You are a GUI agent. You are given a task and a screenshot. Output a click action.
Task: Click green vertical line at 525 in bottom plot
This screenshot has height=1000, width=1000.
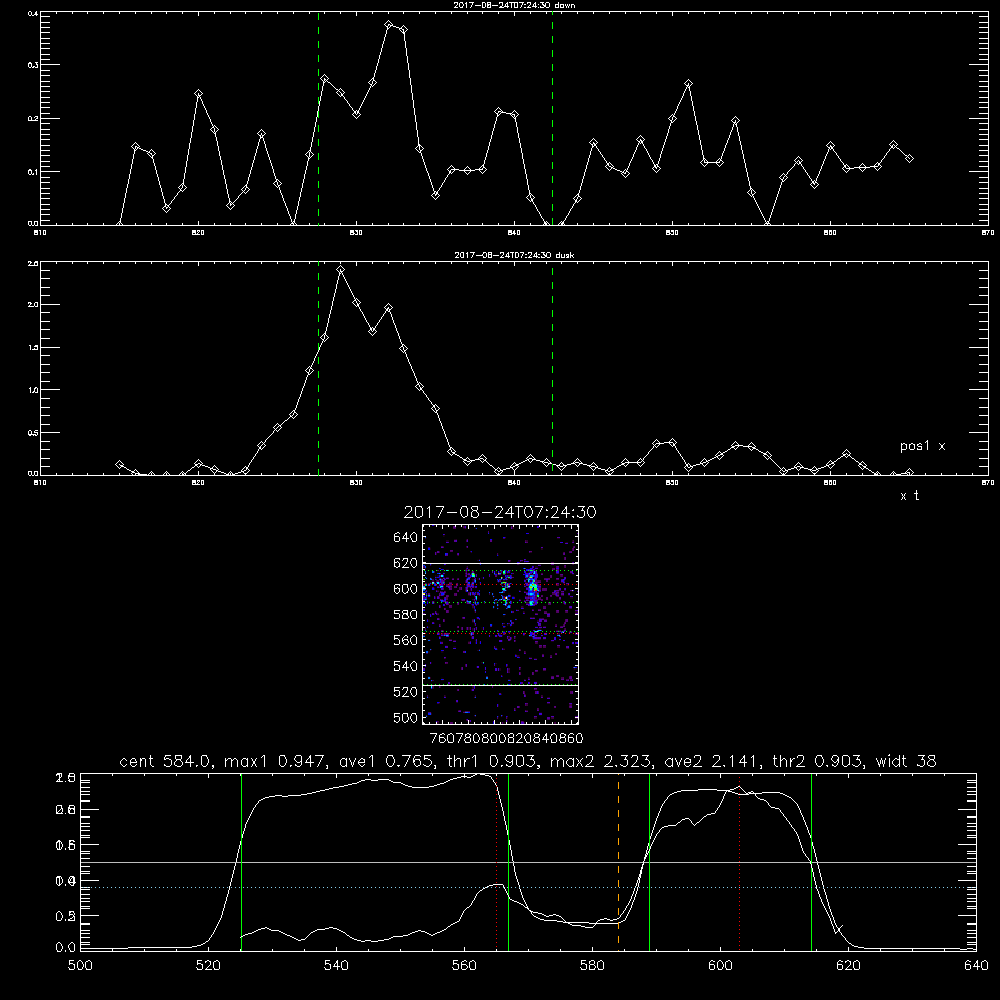241,861
